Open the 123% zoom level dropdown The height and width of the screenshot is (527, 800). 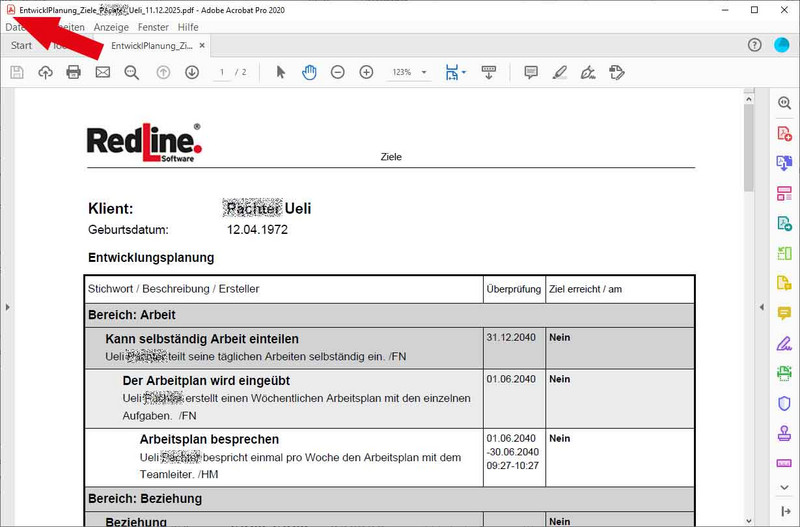[x=410, y=72]
